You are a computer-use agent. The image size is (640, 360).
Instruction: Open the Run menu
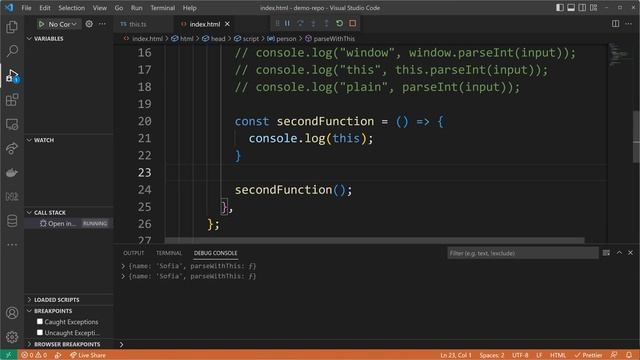[137, 8]
